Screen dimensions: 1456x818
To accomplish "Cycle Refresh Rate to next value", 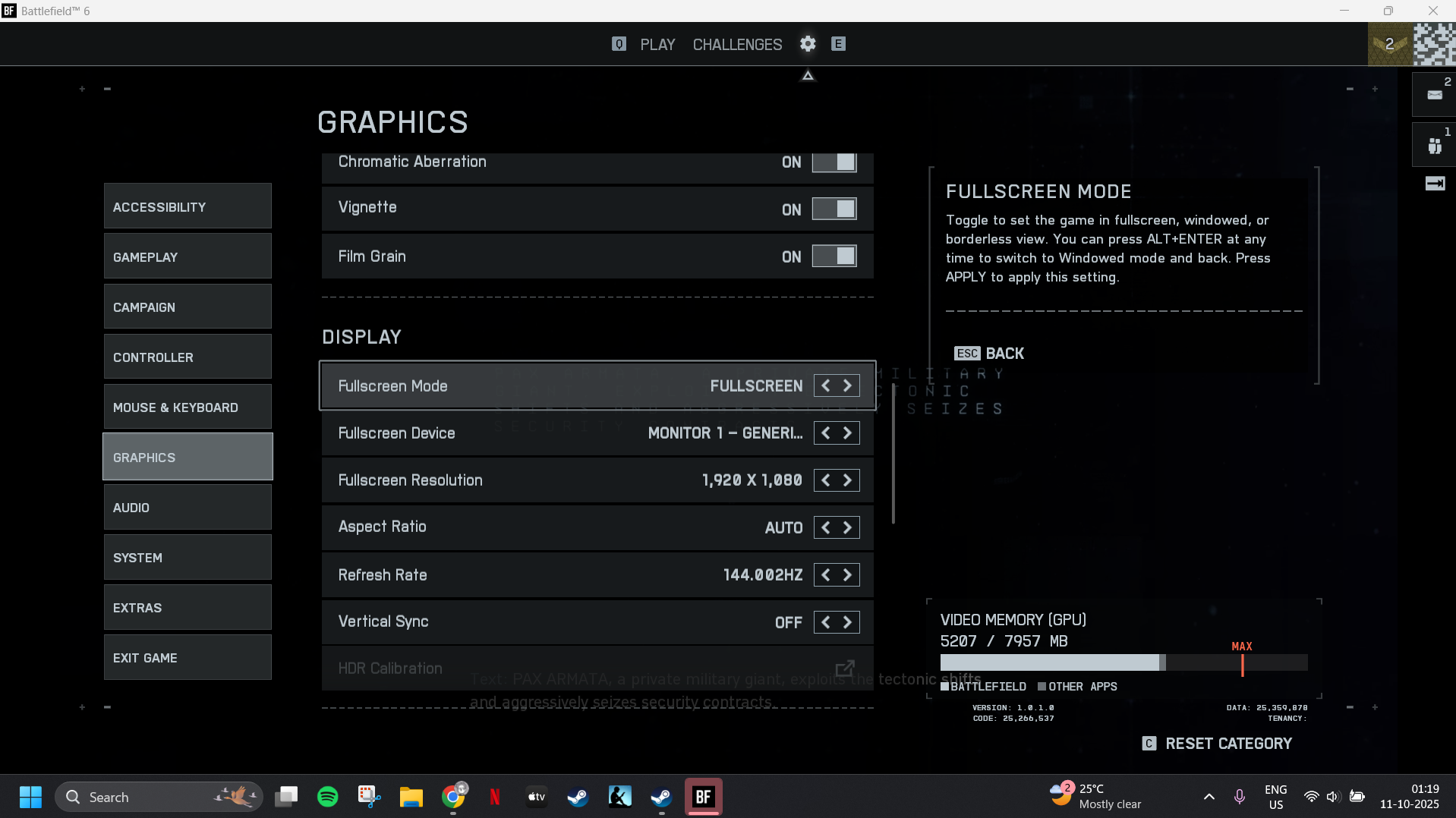I will (848, 575).
